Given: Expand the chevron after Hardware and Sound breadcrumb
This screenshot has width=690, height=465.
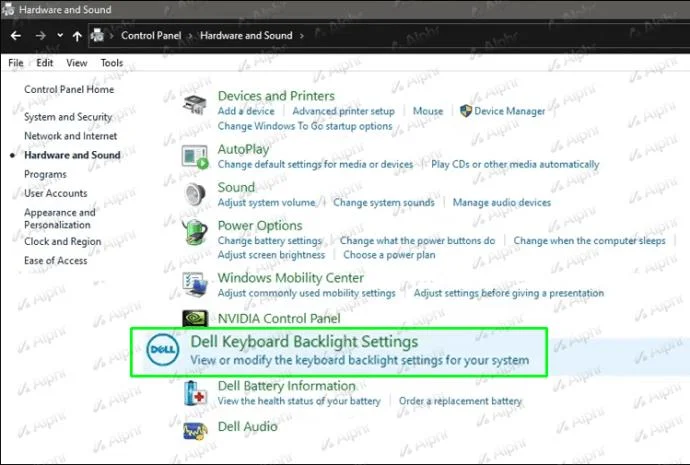Looking at the screenshot, I should point(301,36).
